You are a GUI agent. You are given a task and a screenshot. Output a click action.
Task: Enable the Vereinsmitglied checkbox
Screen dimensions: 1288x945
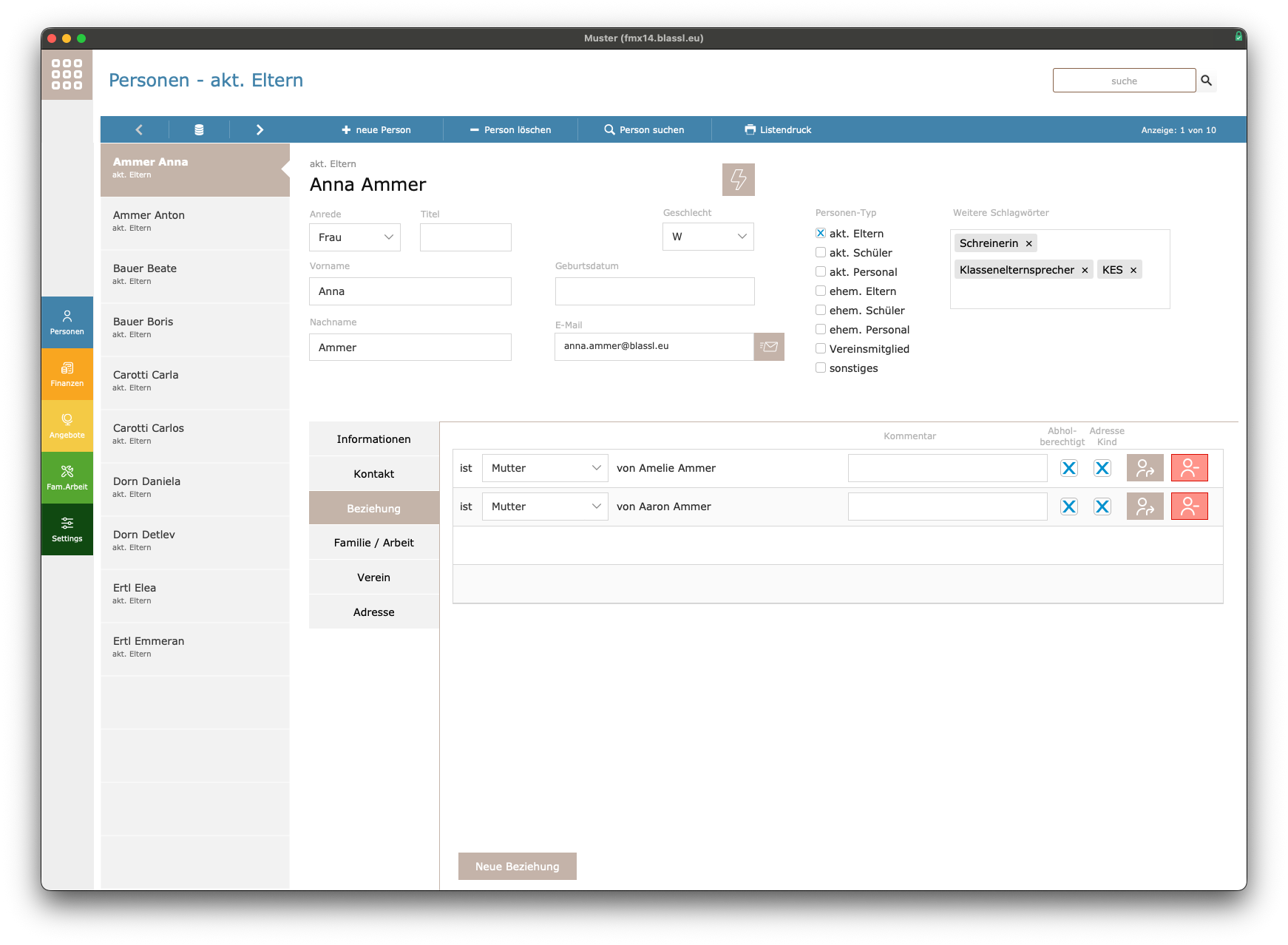coord(821,348)
